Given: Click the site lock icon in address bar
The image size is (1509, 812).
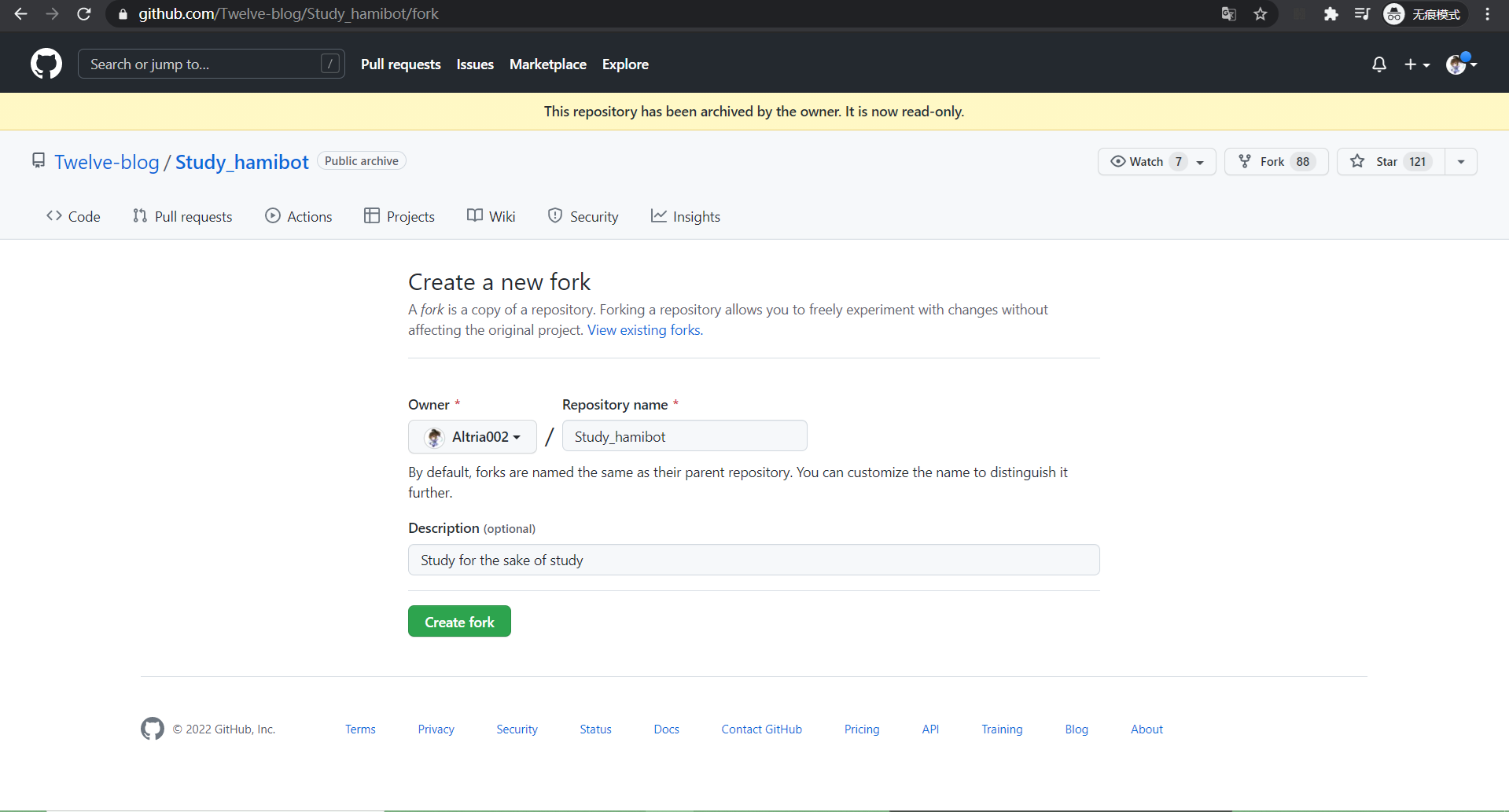Looking at the screenshot, I should [x=123, y=14].
